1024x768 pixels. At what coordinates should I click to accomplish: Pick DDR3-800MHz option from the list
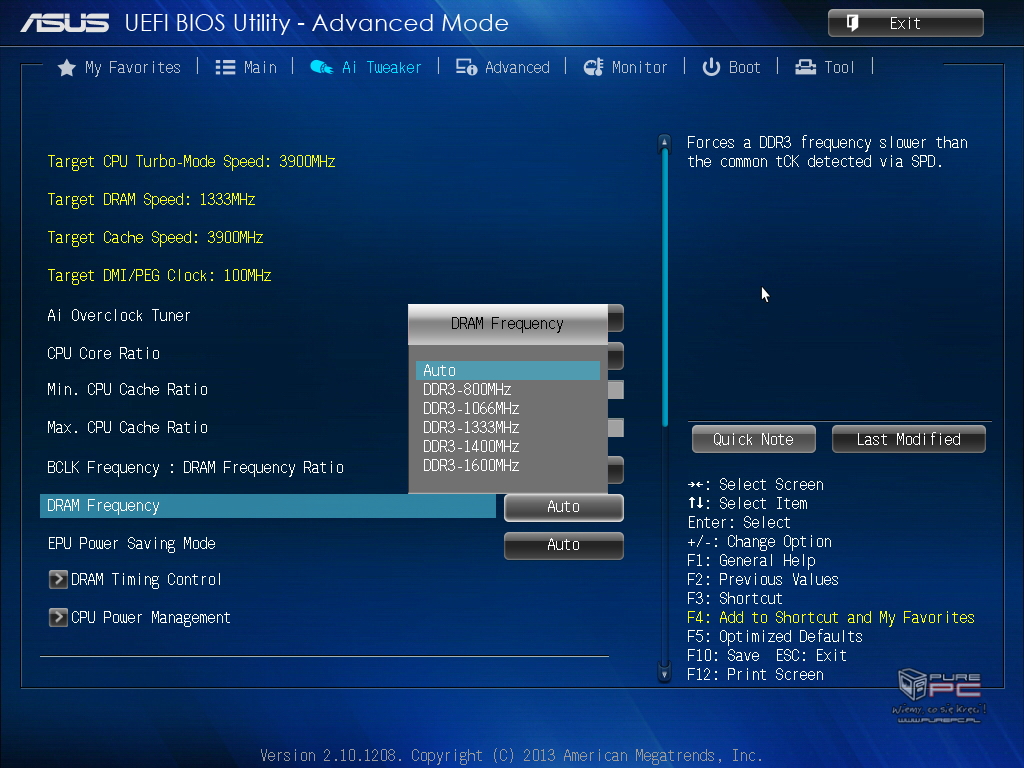pos(467,389)
